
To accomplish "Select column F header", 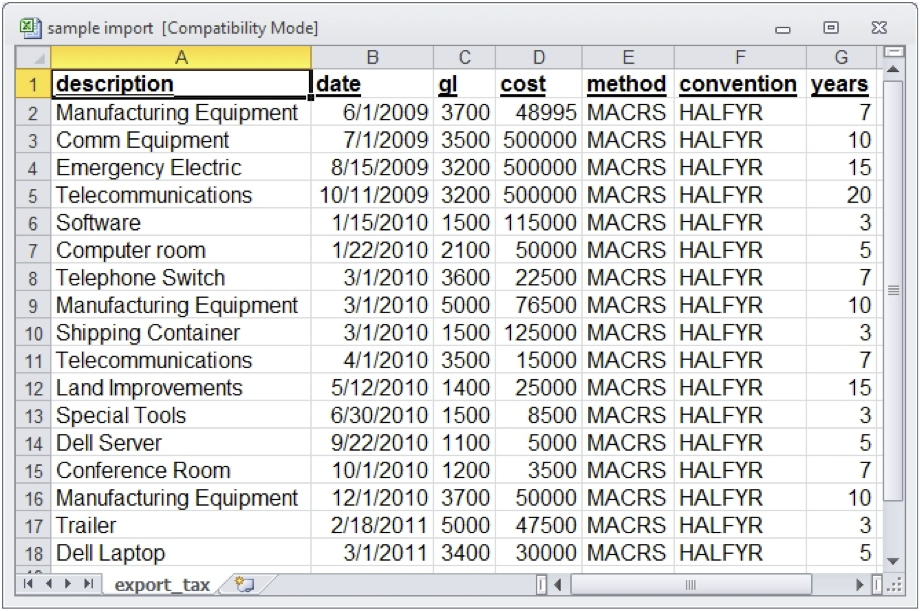I will tap(740, 59).
